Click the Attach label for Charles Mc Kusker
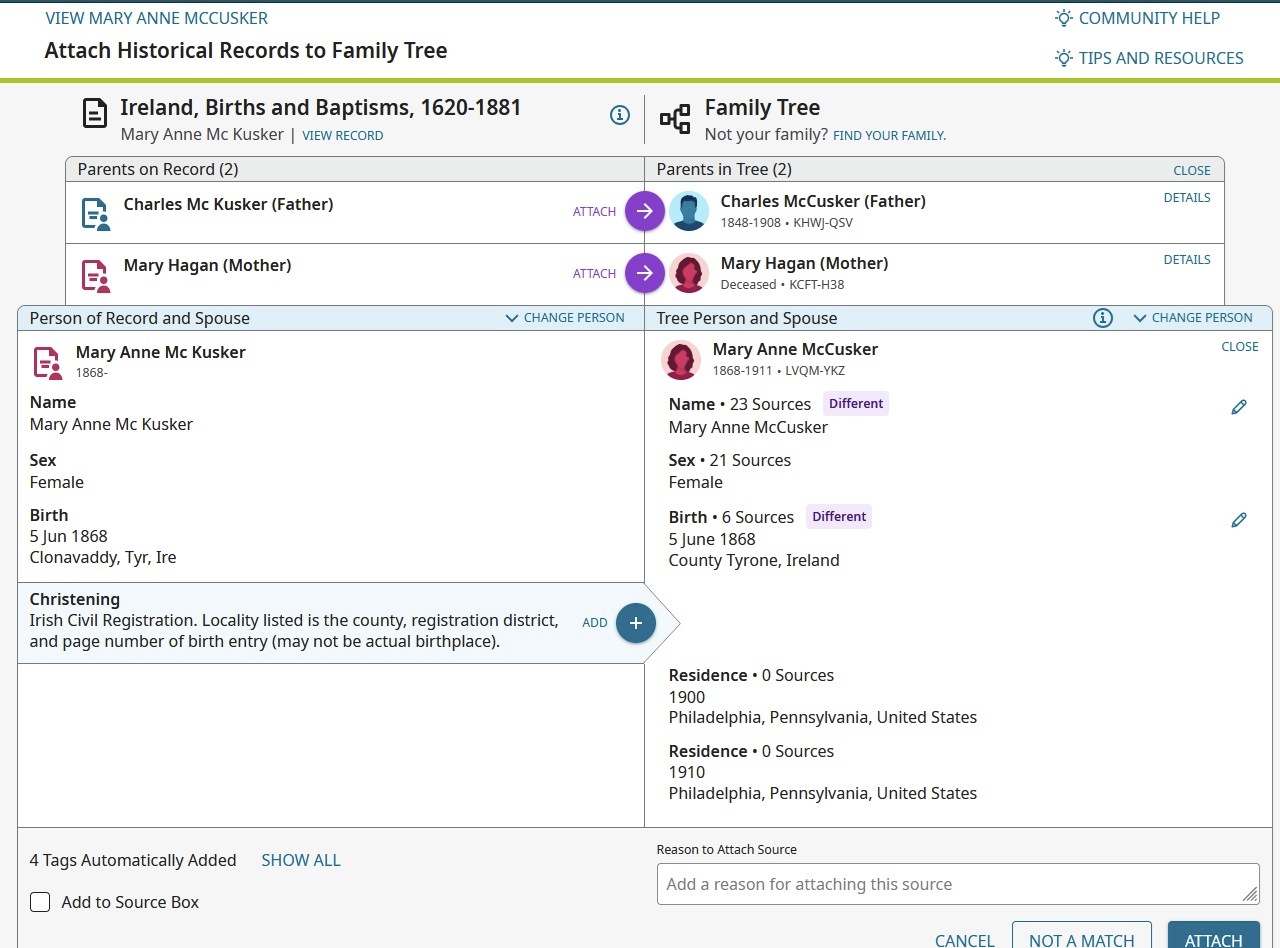The height and width of the screenshot is (948, 1280). pos(594,212)
